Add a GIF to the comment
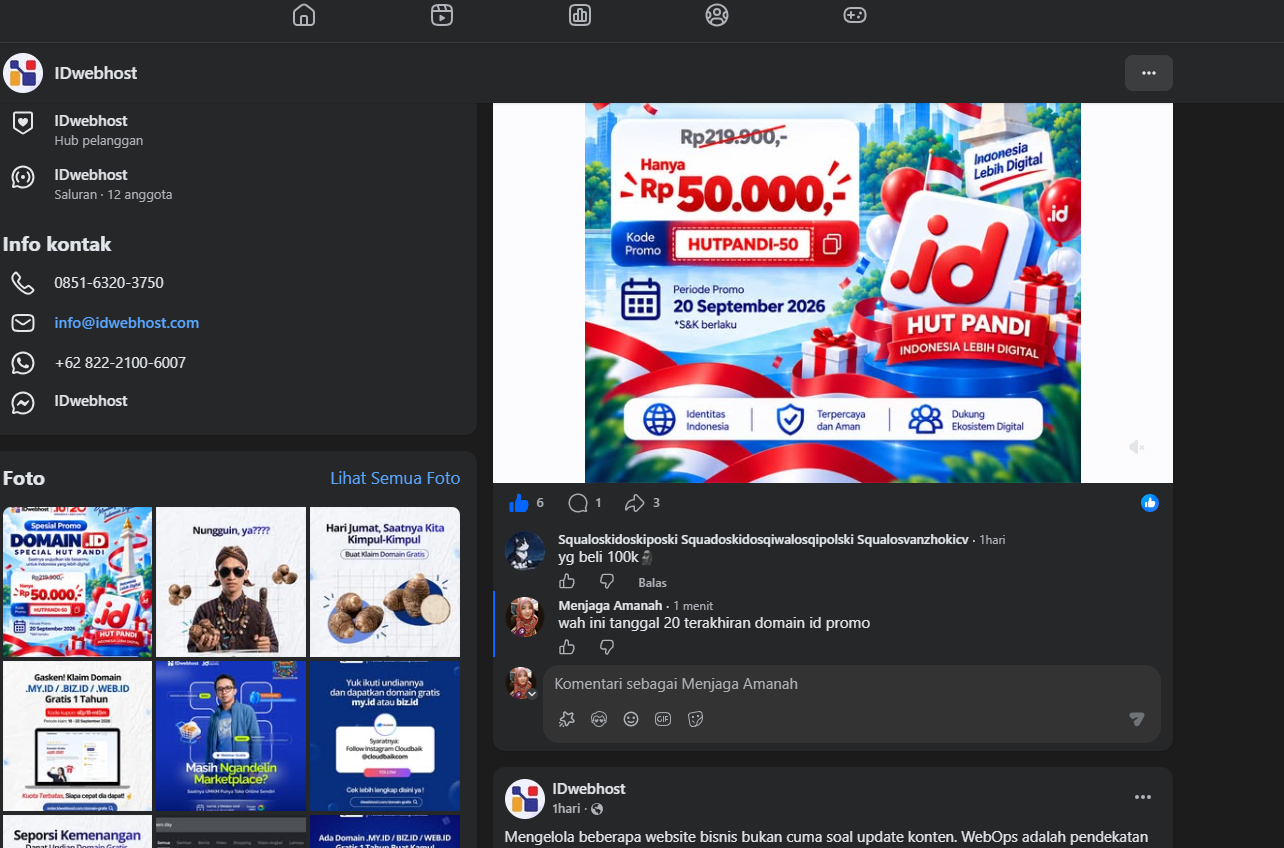Image resolution: width=1284 pixels, height=848 pixels. [x=663, y=719]
